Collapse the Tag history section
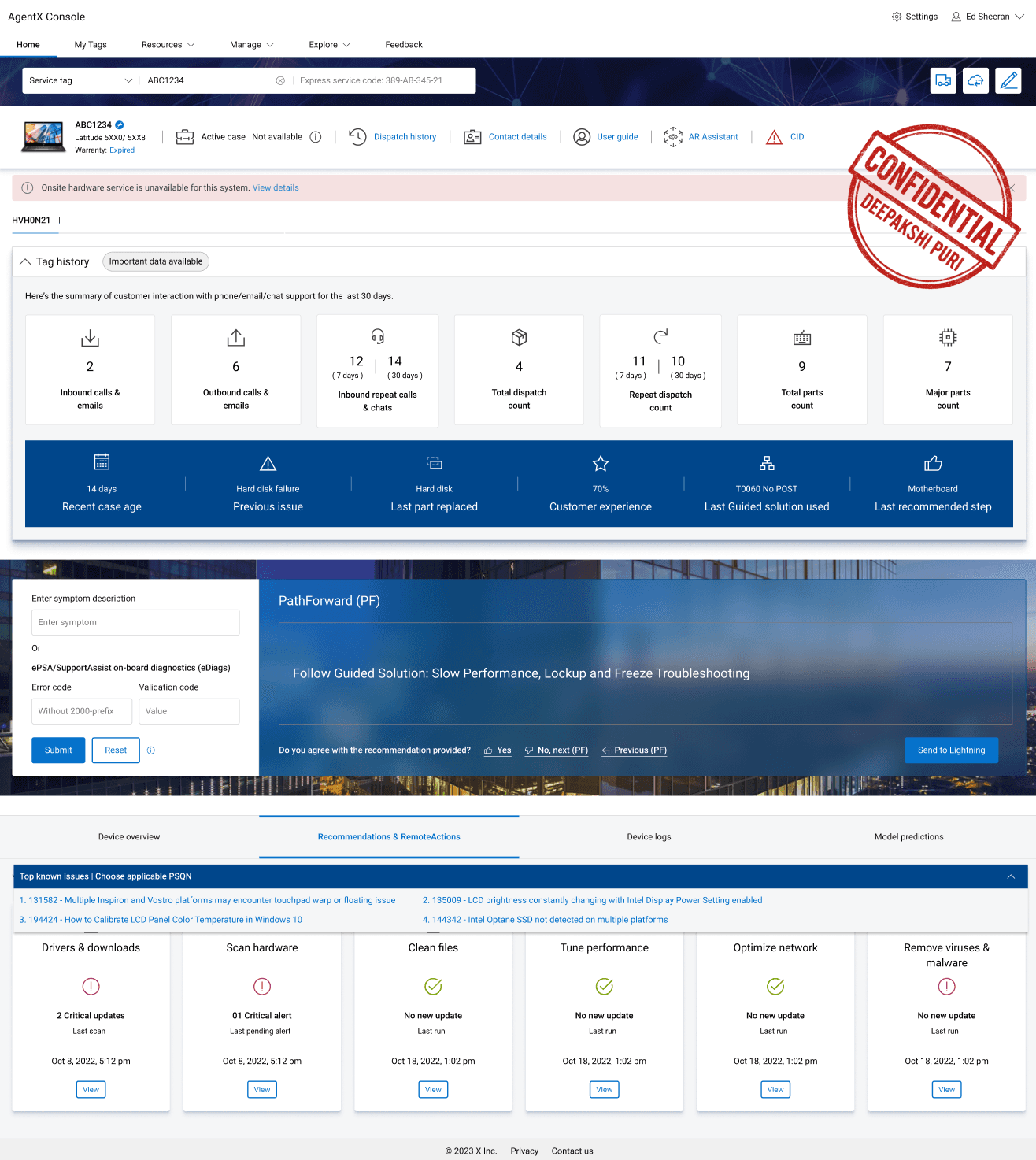 pos(25,261)
